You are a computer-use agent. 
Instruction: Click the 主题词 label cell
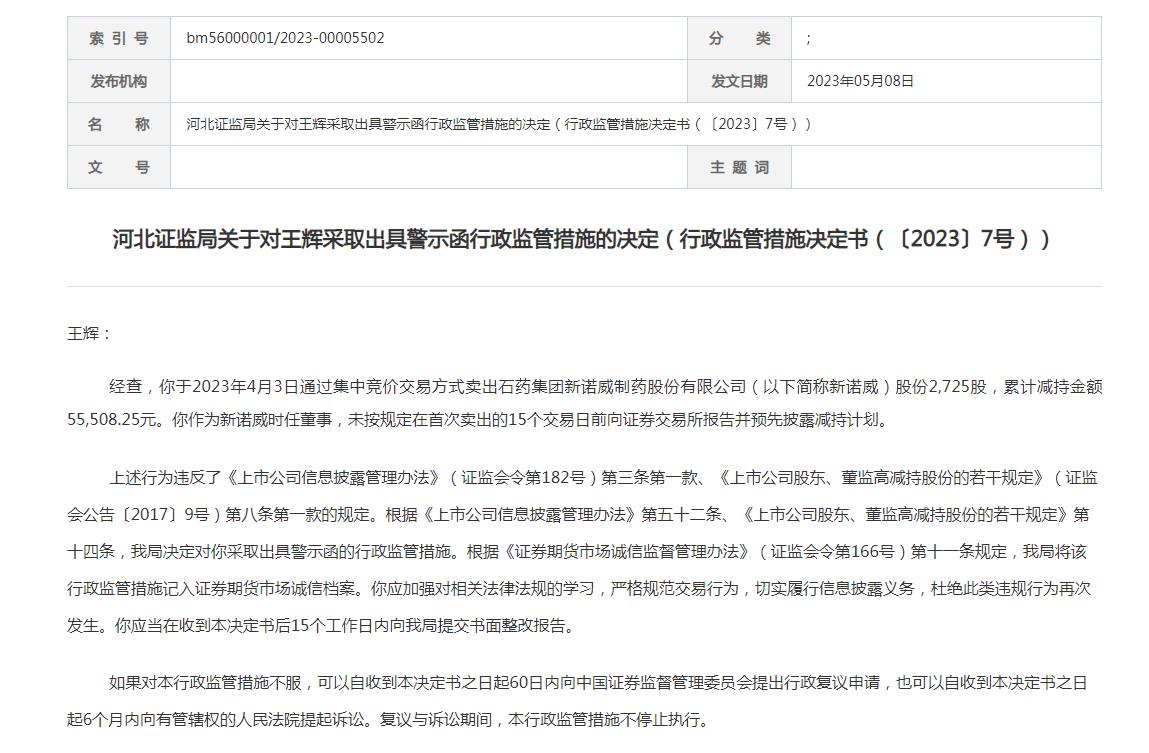coord(739,168)
